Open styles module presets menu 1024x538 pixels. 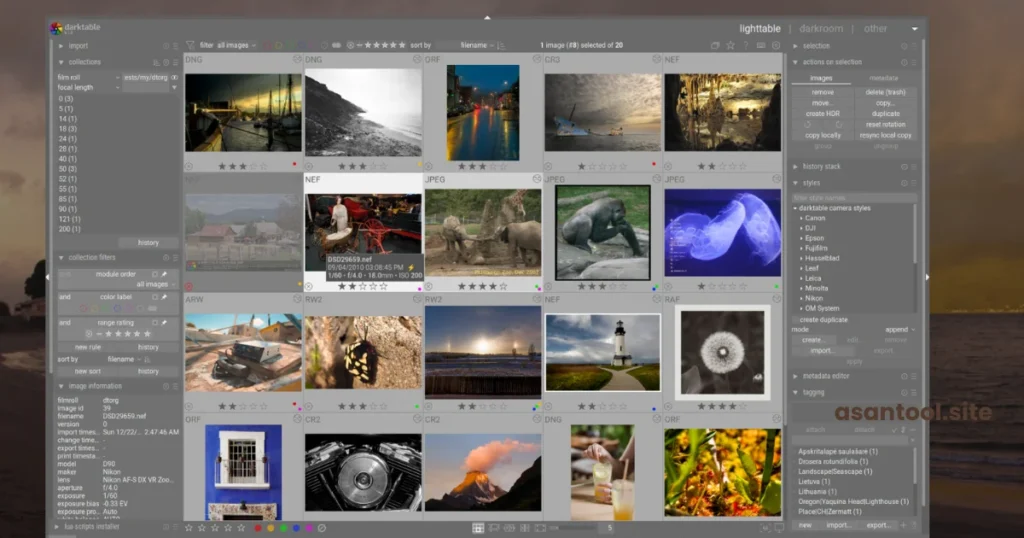[x=914, y=183]
